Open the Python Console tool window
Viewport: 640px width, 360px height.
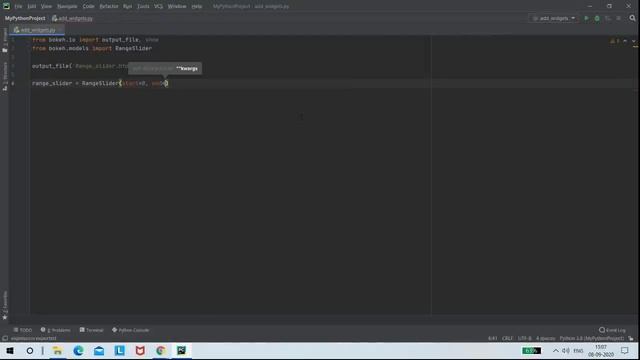[131, 330]
